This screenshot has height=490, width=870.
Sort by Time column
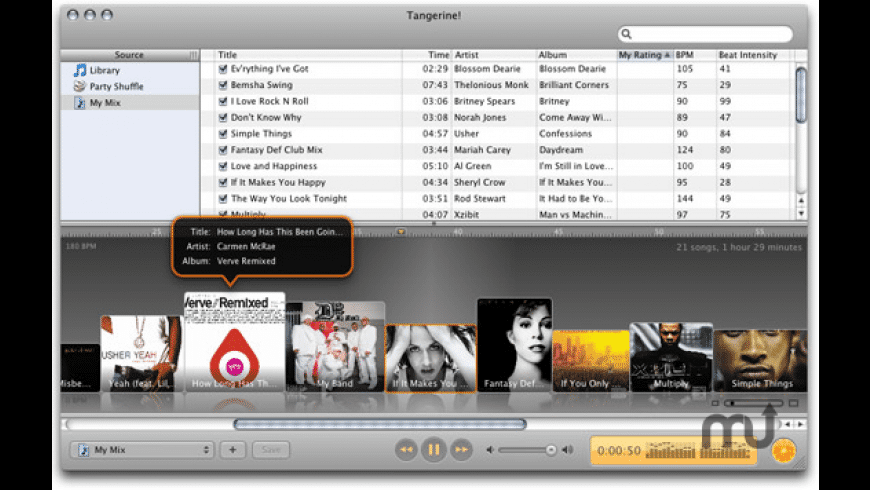click(427, 55)
